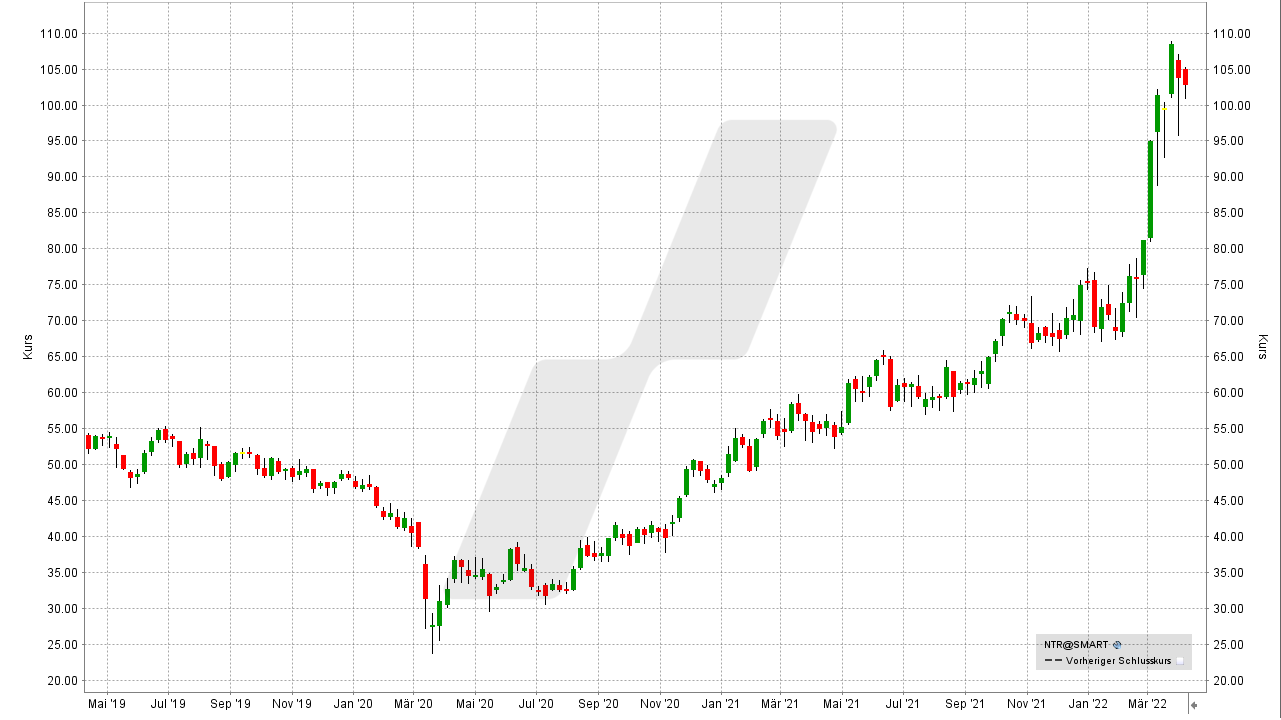Click the Mai '19 date label
Image resolution: width=1281 pixels, height=720 pixels.
(x=107, y=704)
